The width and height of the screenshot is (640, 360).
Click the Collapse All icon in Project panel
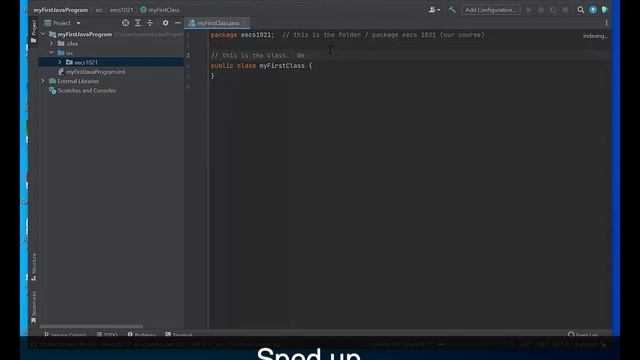(x=150, y=23)
